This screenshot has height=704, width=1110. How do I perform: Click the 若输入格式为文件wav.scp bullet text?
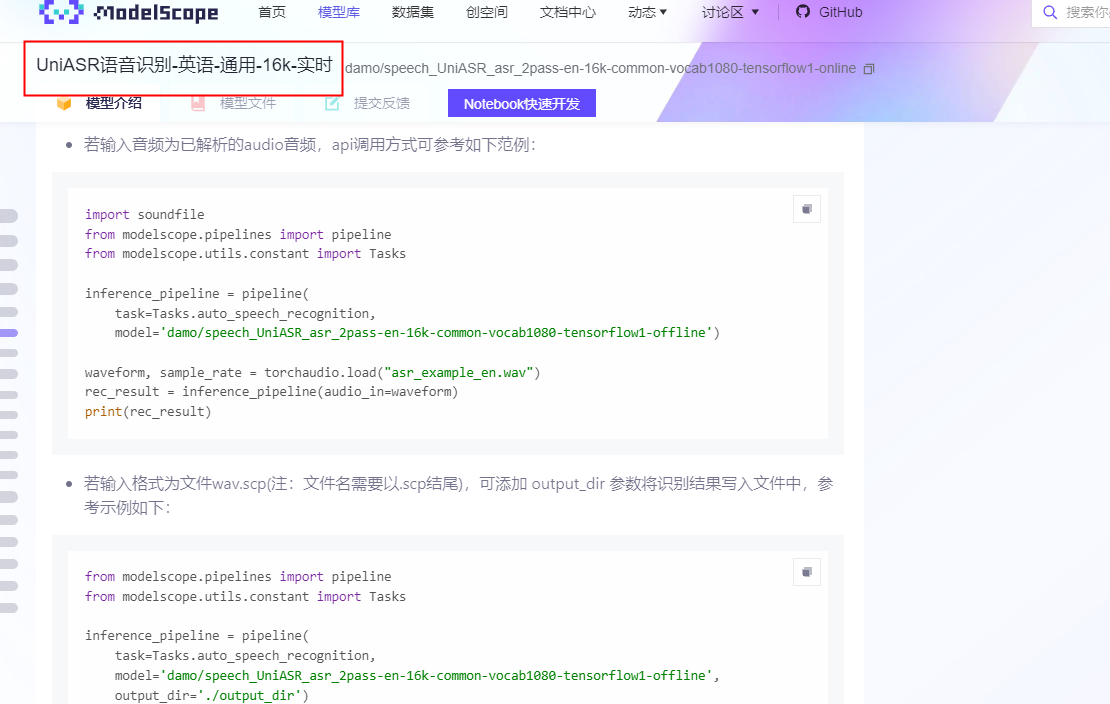(x=459, y=495)
